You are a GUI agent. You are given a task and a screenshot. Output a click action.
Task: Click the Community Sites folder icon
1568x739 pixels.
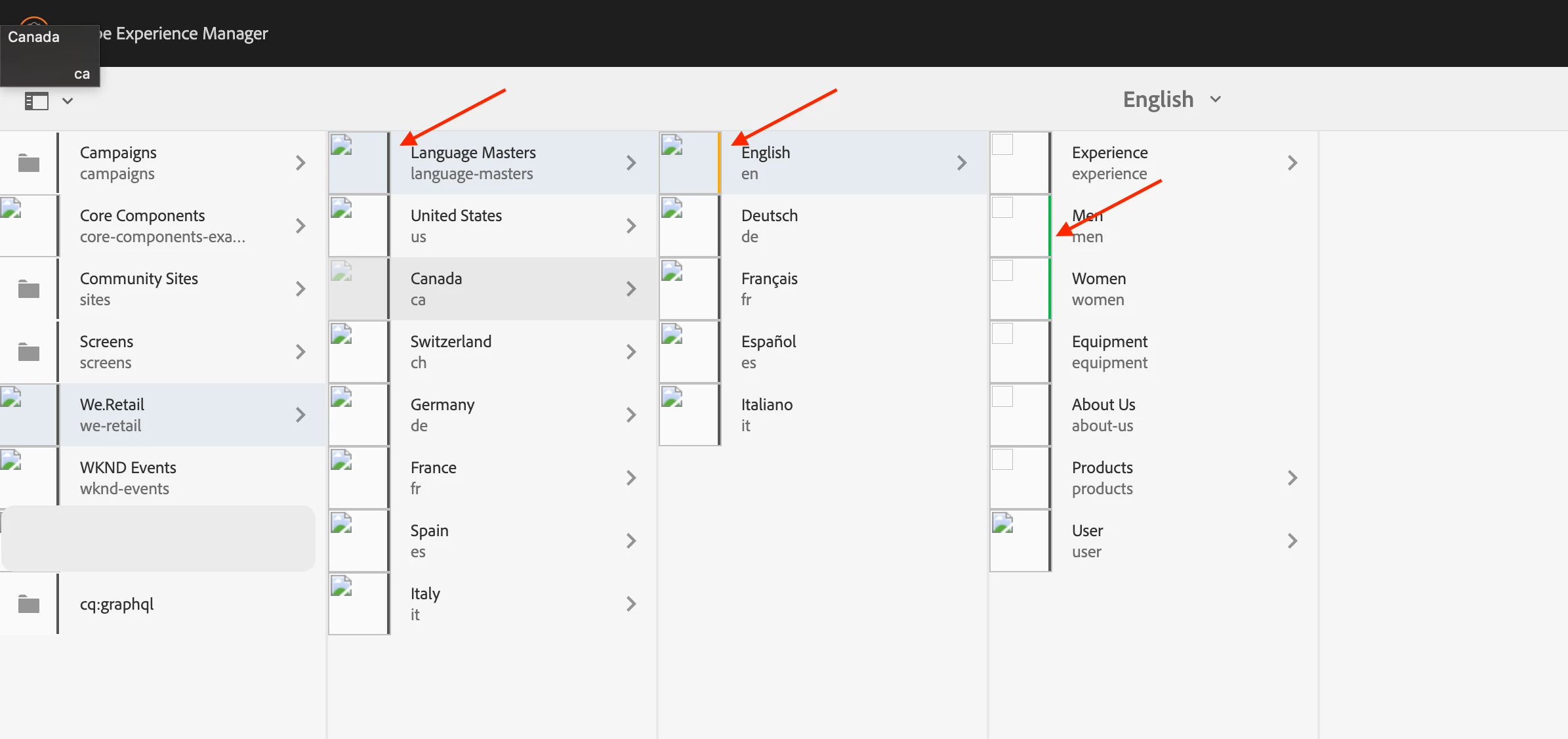[x=28, y=289]
